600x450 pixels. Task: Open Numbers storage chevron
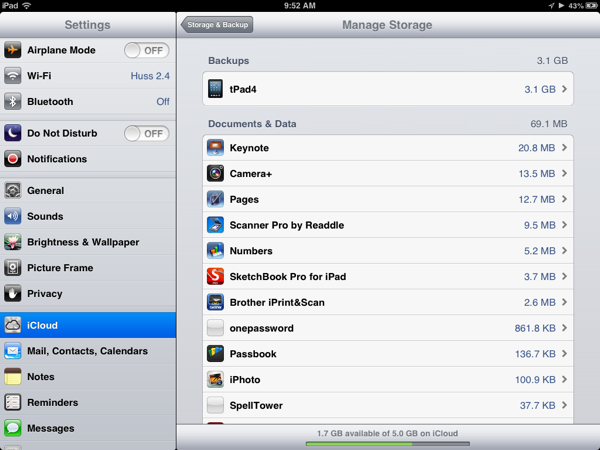pos(564,251)
